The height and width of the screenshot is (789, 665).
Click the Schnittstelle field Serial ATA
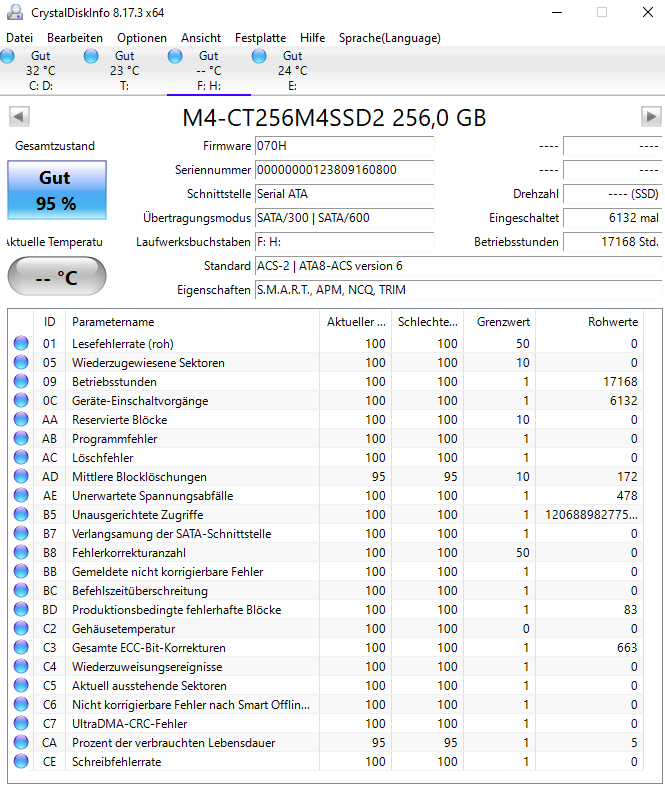point(345,194)
